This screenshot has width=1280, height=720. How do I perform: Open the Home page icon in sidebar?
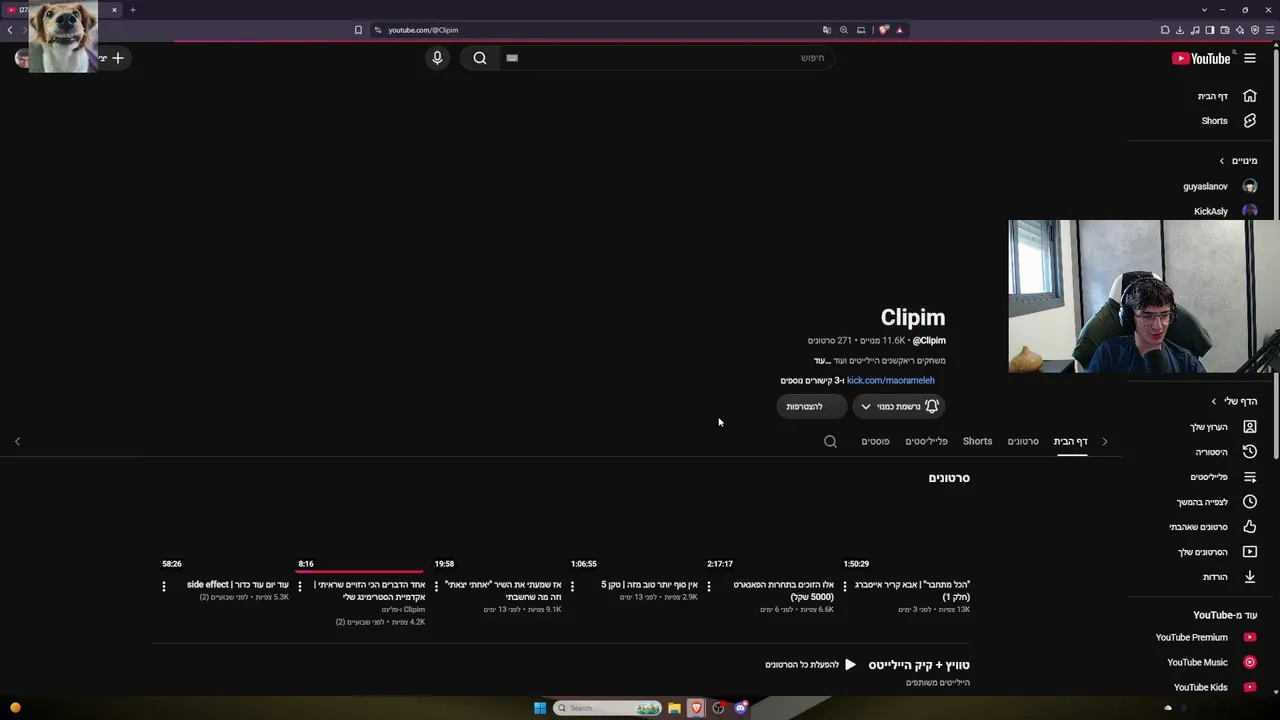tap(1250, 96)
